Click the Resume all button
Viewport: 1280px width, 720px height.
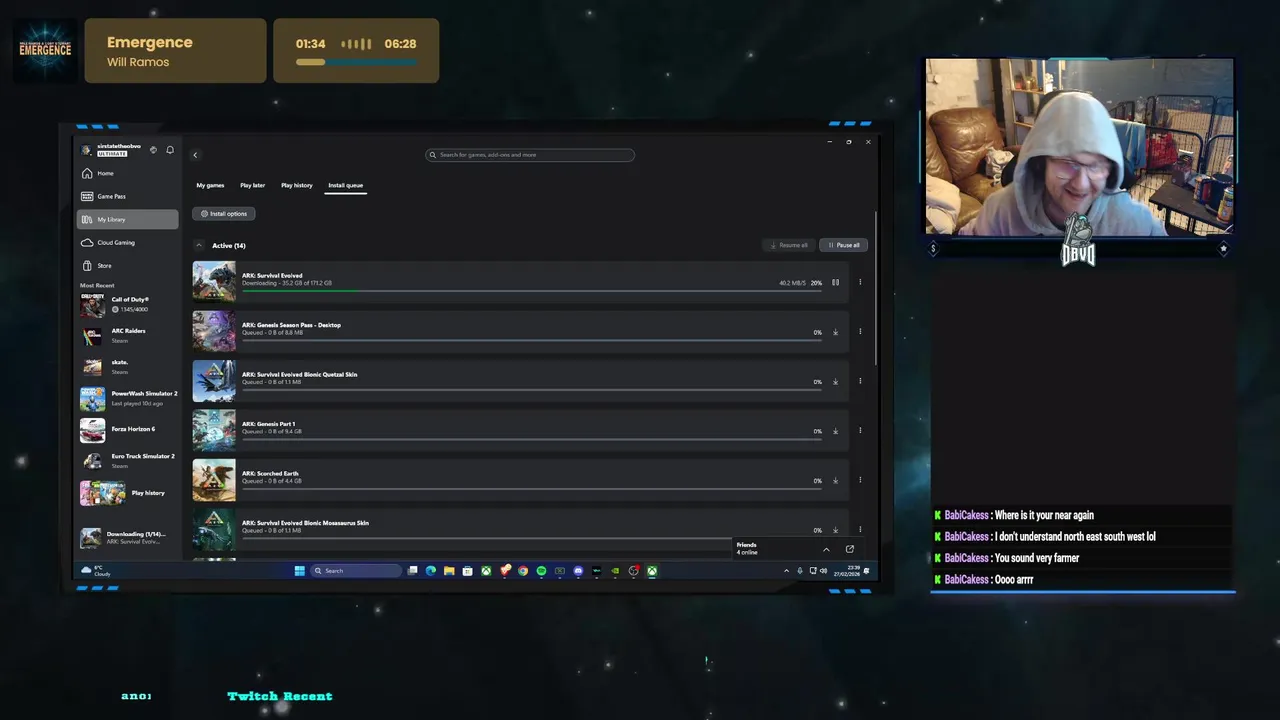click(x=789, y=245)
